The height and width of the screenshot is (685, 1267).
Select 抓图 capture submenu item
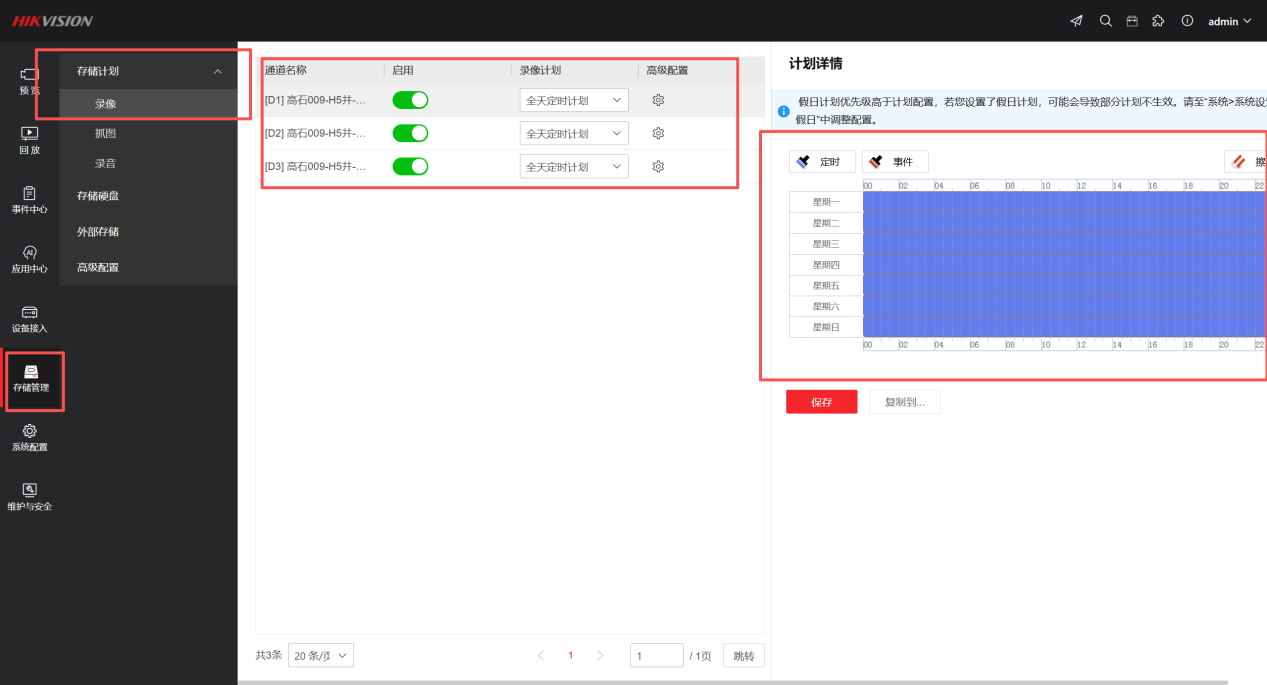(106, 133)
